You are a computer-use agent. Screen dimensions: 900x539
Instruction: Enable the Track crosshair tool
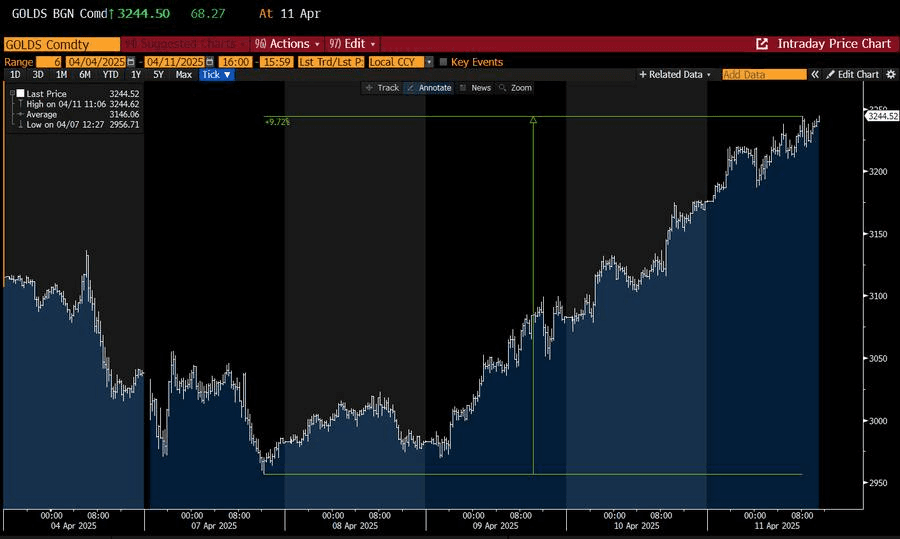point(382,88)
